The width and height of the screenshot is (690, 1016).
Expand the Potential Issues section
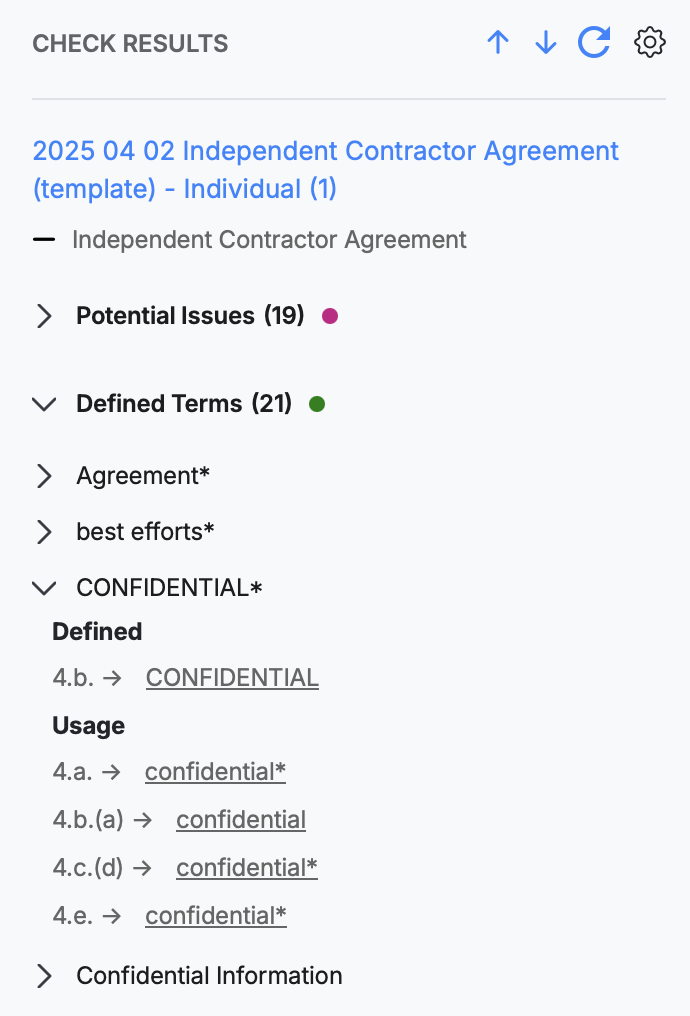click(44, 315)
